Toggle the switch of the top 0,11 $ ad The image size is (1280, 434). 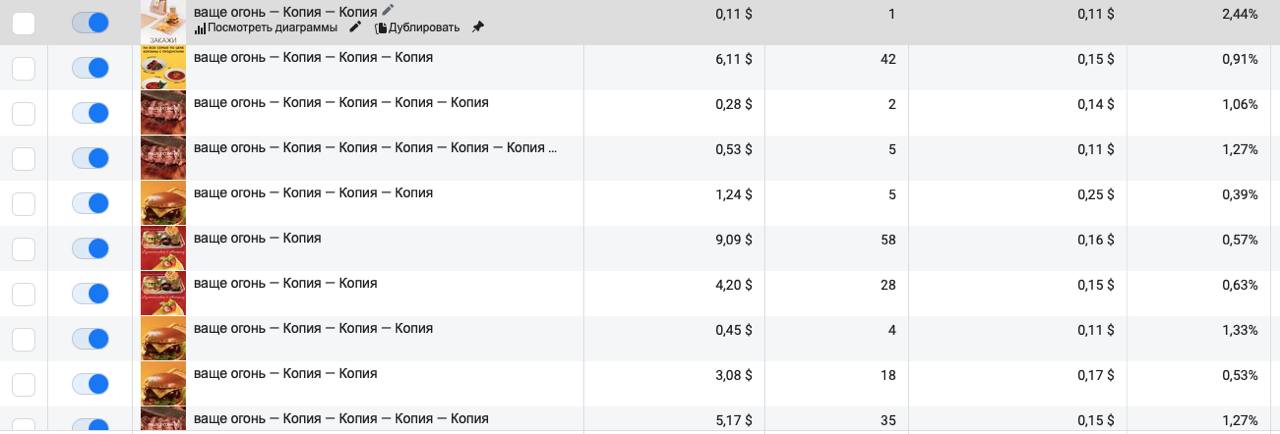(x=91, y=22)
